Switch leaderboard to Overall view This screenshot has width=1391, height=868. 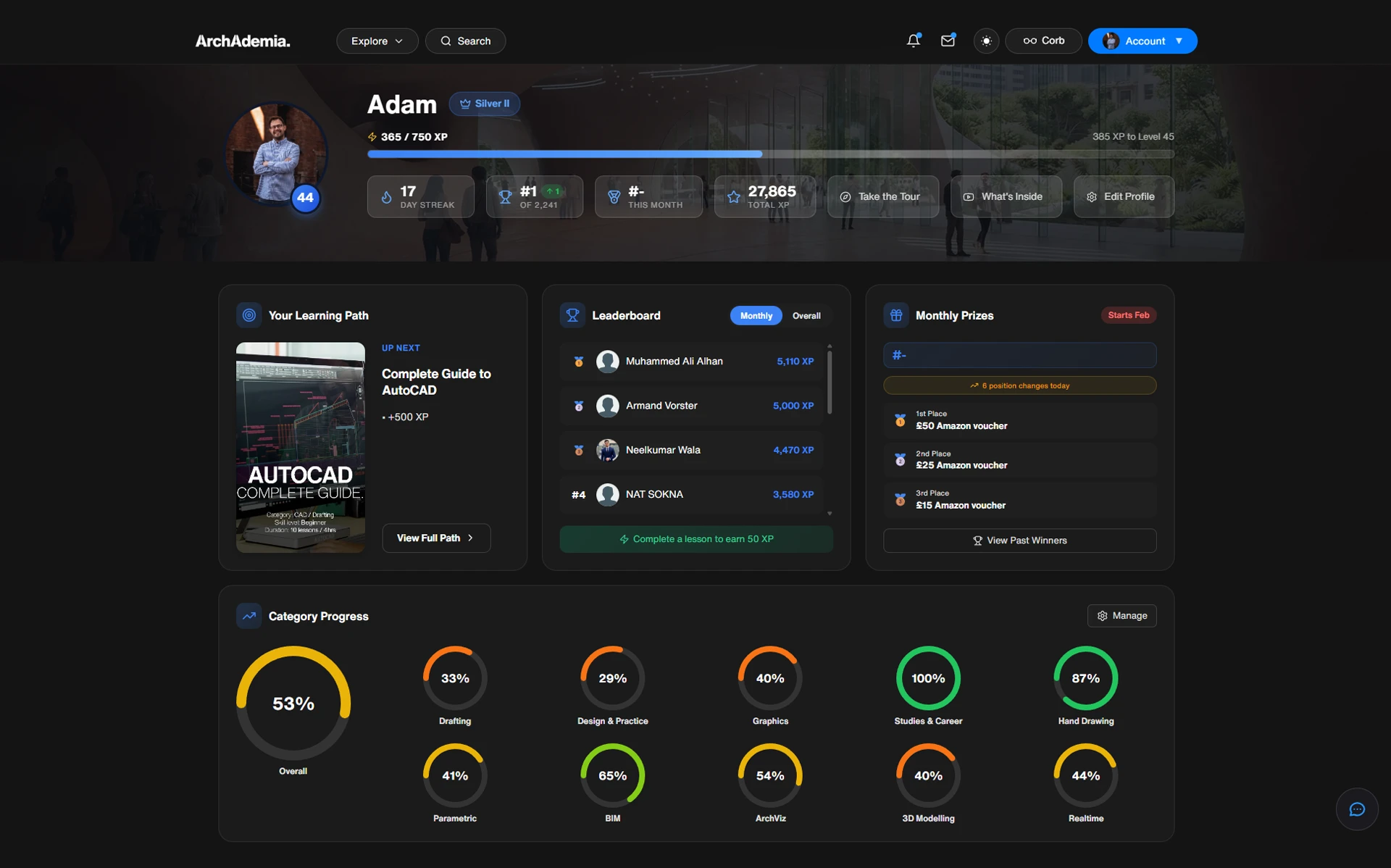(806, 316)
